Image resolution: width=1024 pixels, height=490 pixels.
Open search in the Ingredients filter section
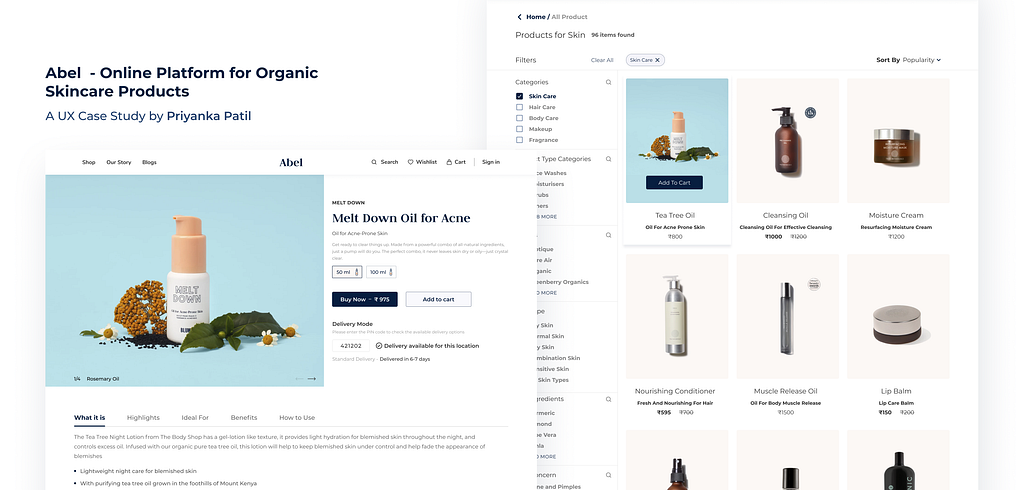609,399
